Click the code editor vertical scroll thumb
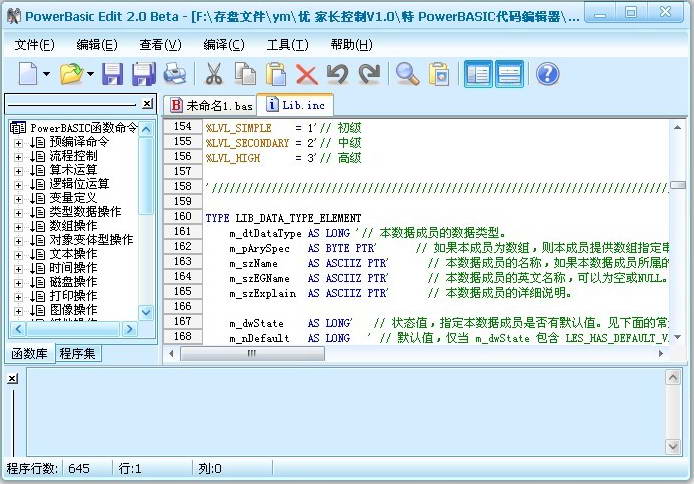This screenshot has height=484, width=694. click(x=678, y=184)
